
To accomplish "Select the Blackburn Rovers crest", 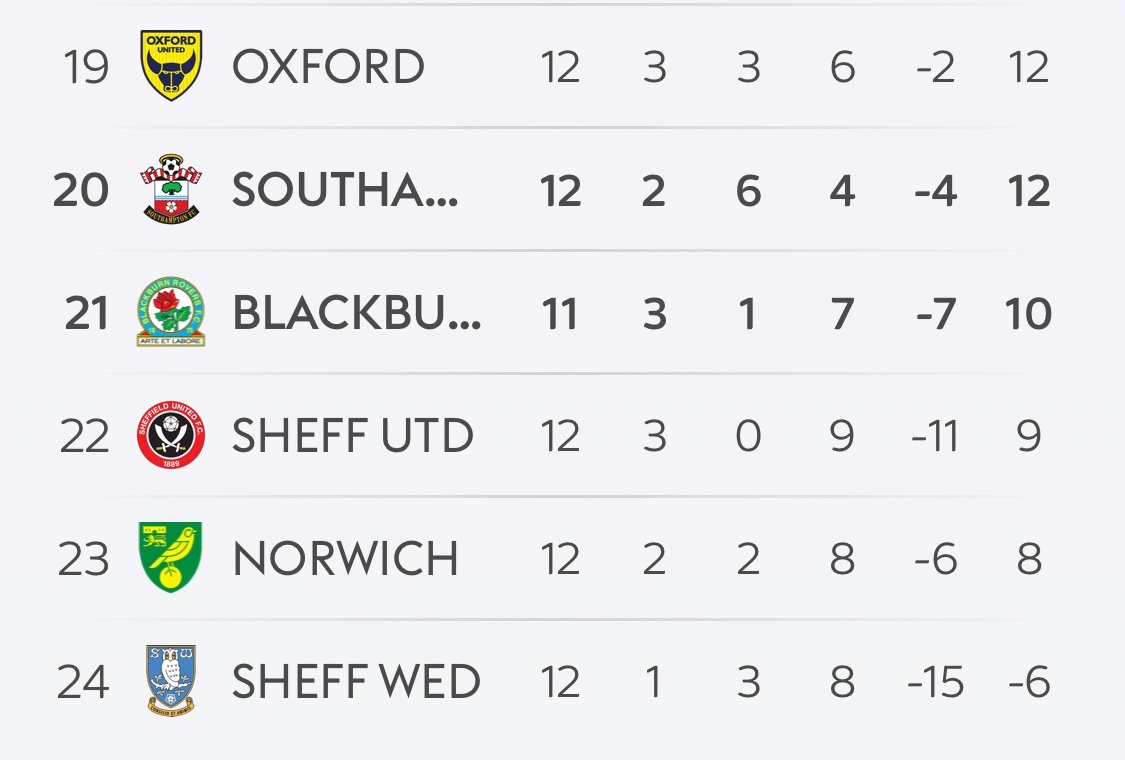I will (x=170, y=312).
